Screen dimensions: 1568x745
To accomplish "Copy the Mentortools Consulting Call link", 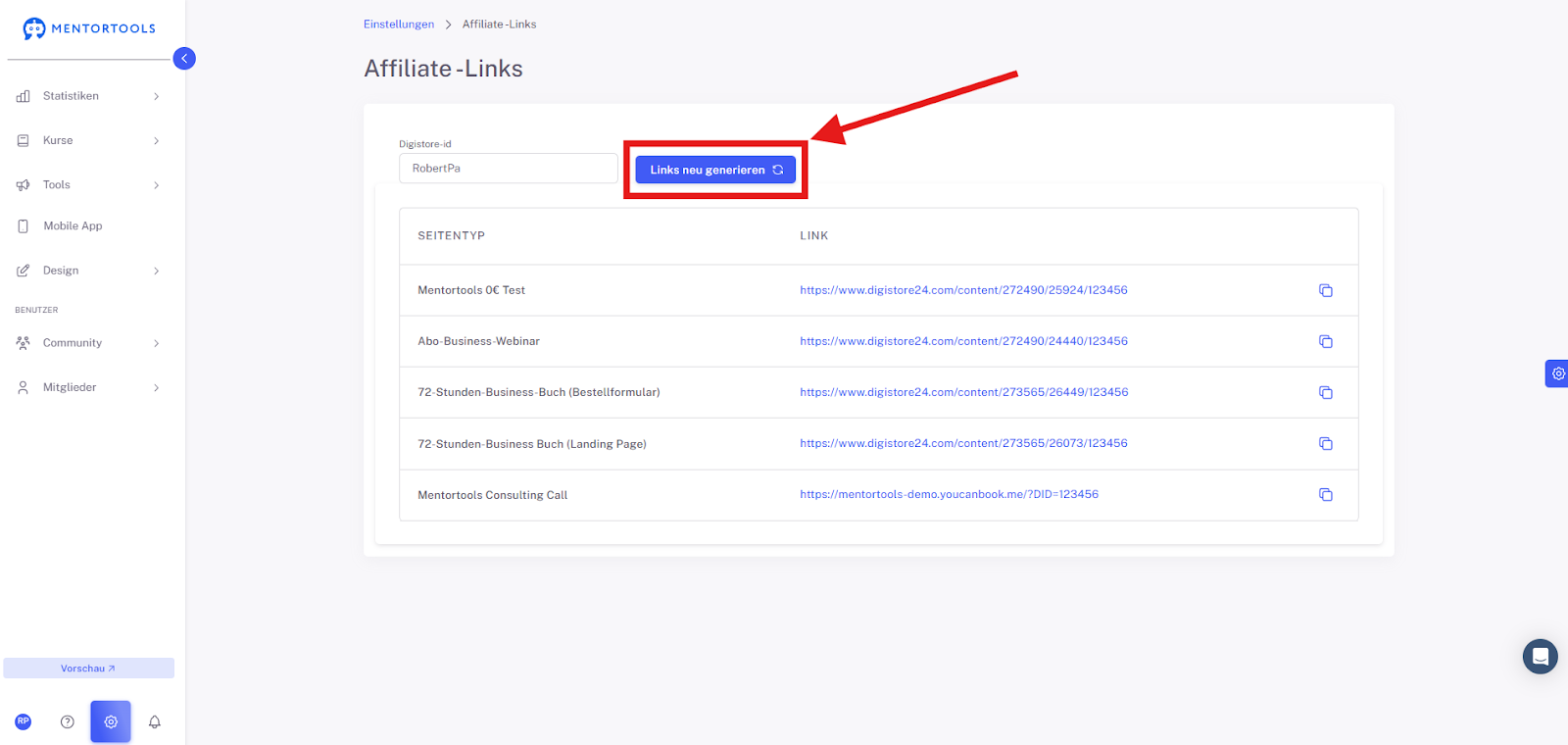I will (x=1326, y=494).
